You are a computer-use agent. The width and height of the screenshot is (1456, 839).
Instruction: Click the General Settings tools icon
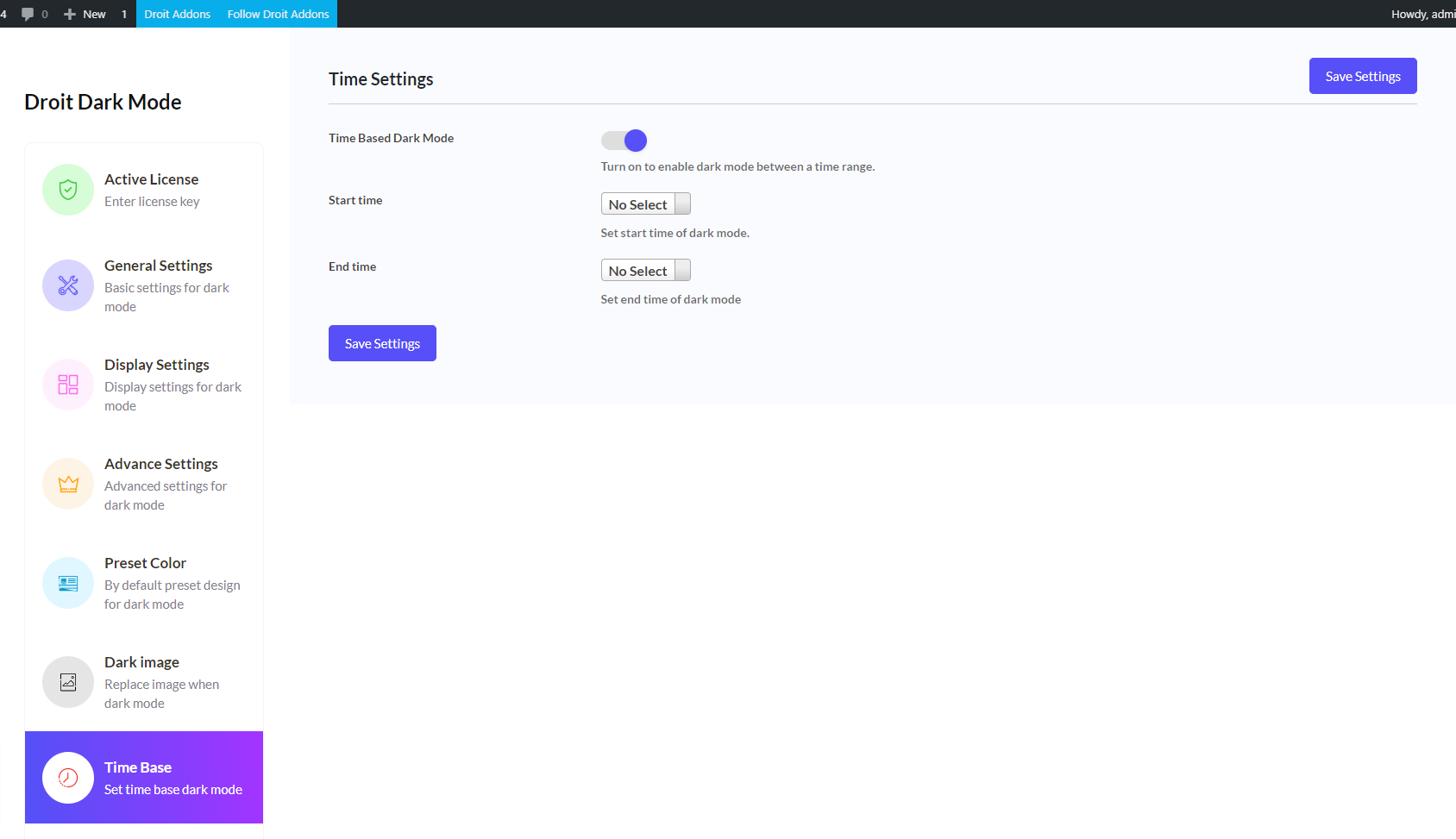pyautogui.click(x=68, y=285)
